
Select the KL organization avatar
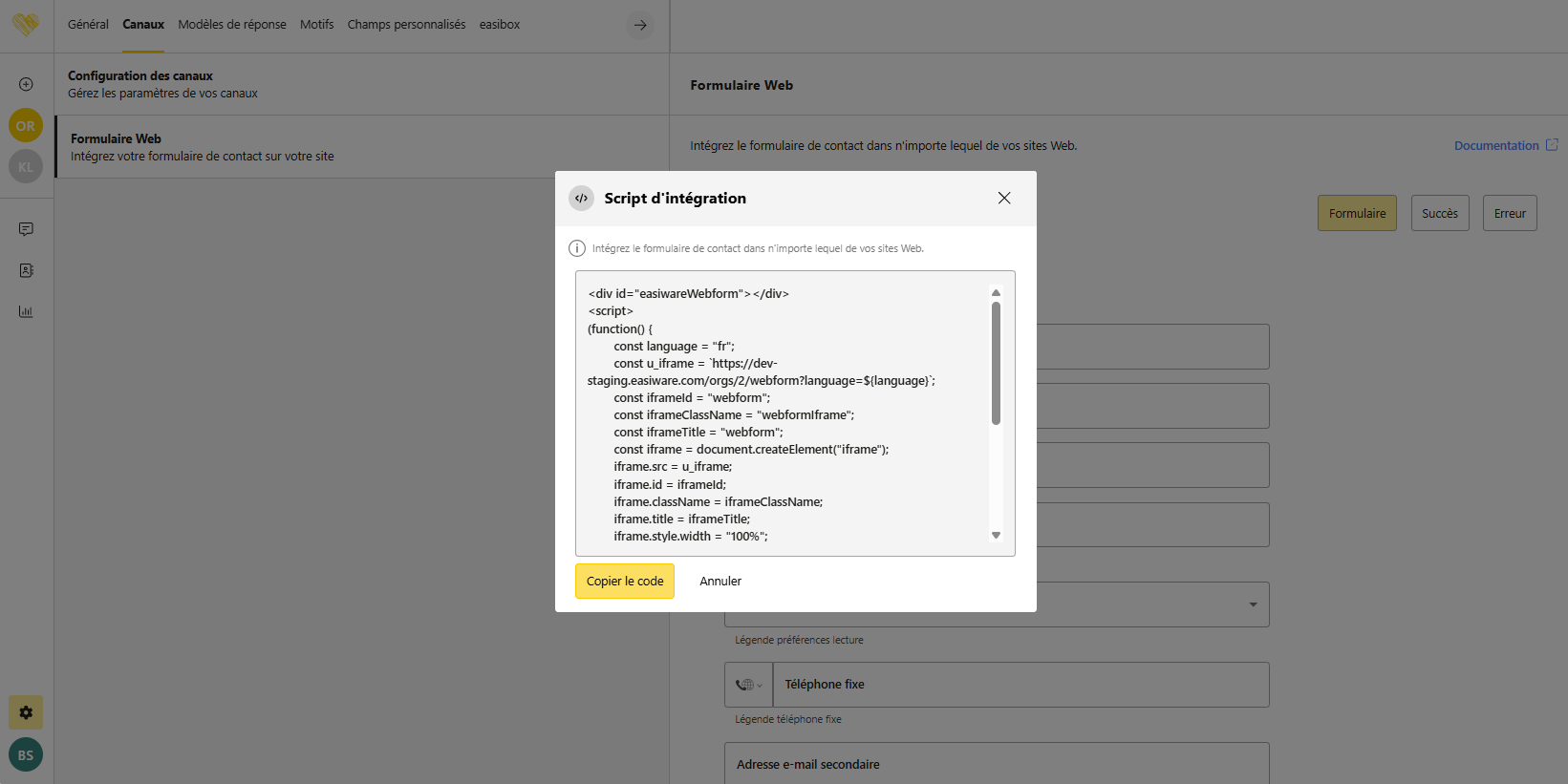(26, 166)
